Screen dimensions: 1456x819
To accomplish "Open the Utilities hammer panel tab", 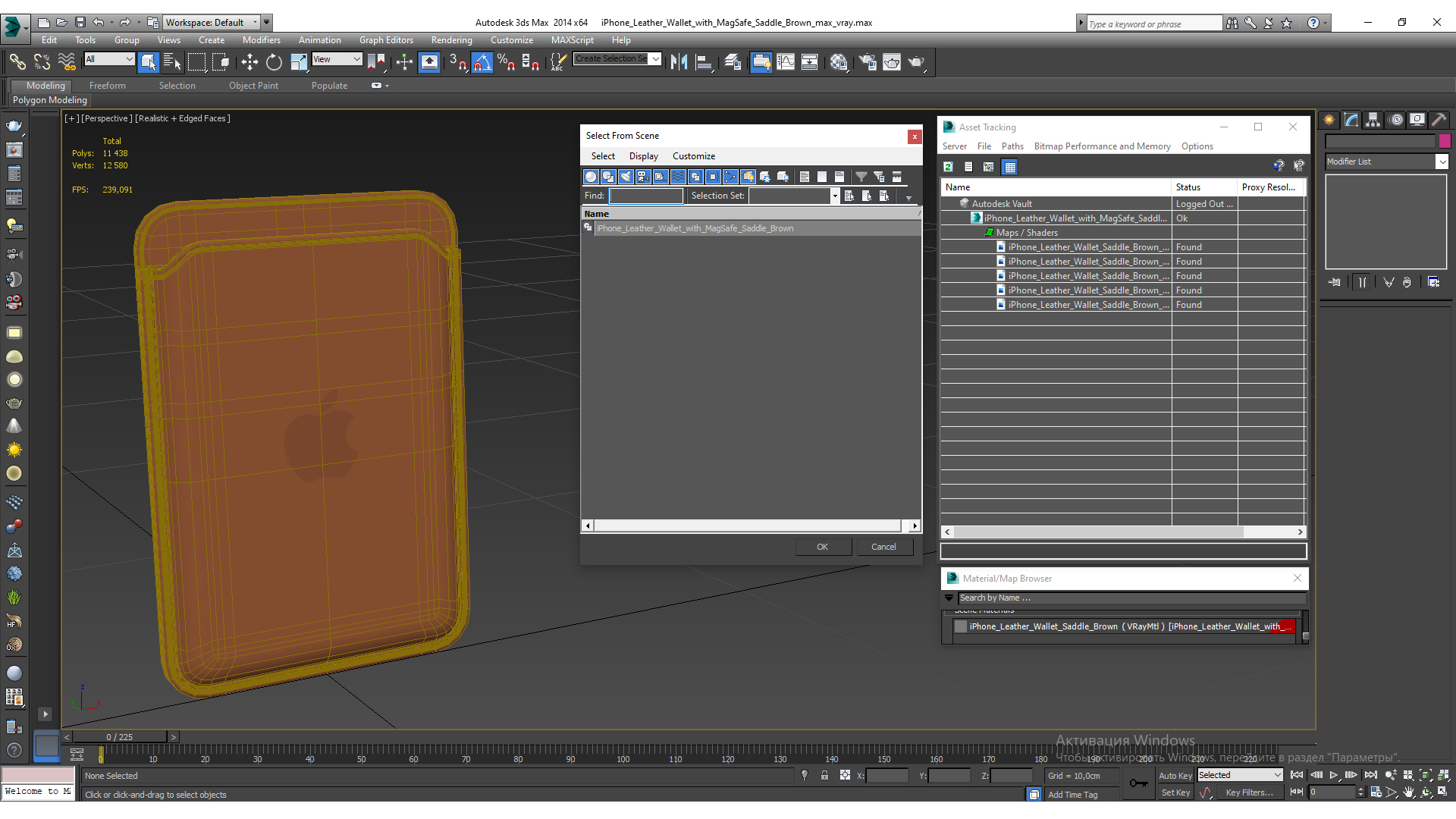I will (1439, 120).
